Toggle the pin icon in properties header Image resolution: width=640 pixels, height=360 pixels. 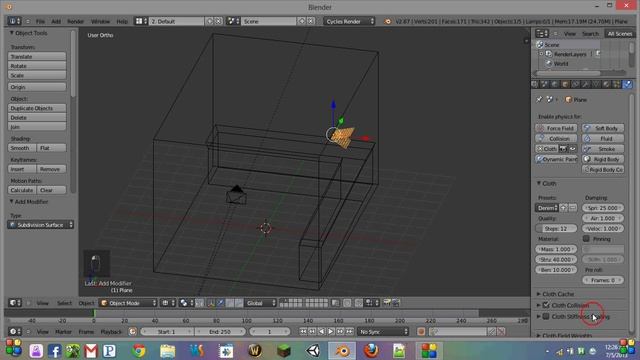click(x=539, y=100)
